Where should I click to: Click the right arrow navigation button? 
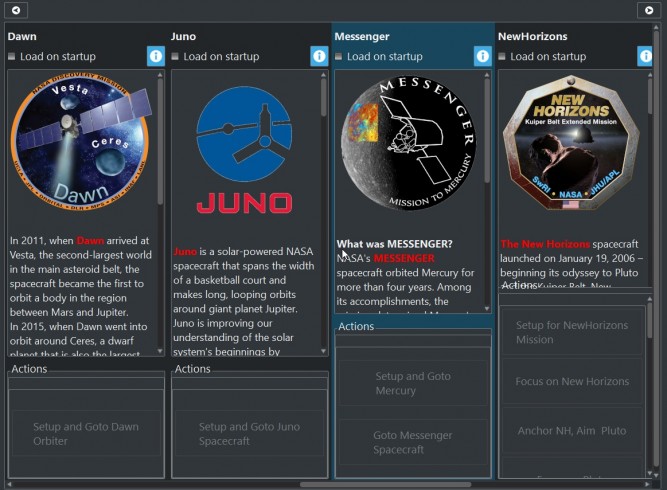649,10
